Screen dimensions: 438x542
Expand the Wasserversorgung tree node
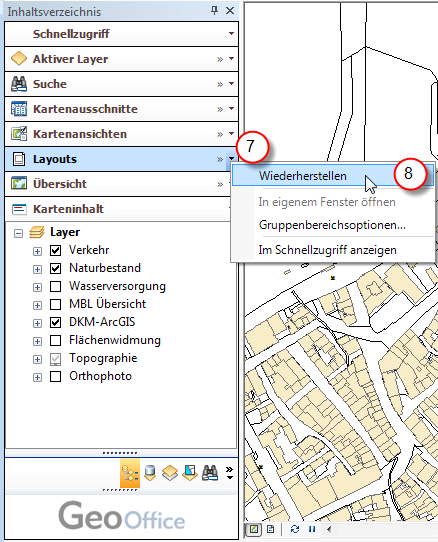37,287
